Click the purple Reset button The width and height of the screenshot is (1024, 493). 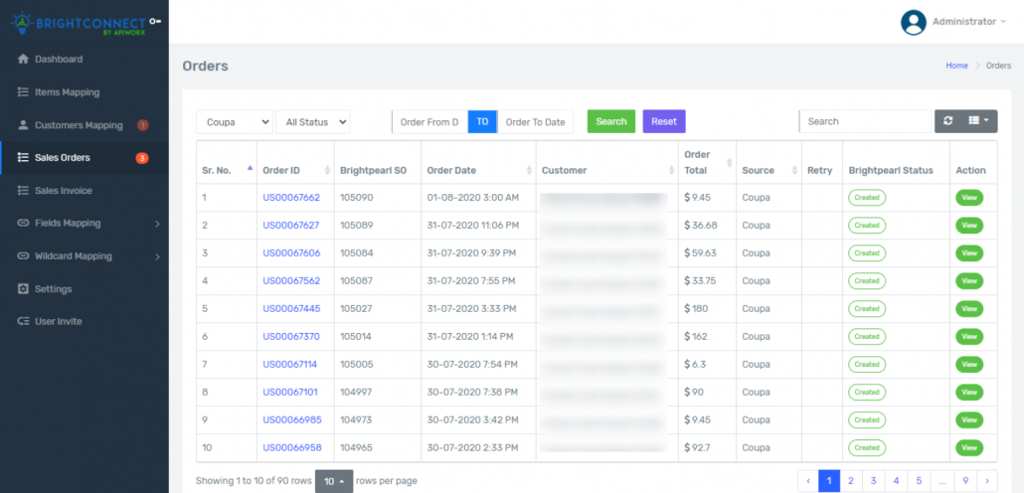[664, 121]
